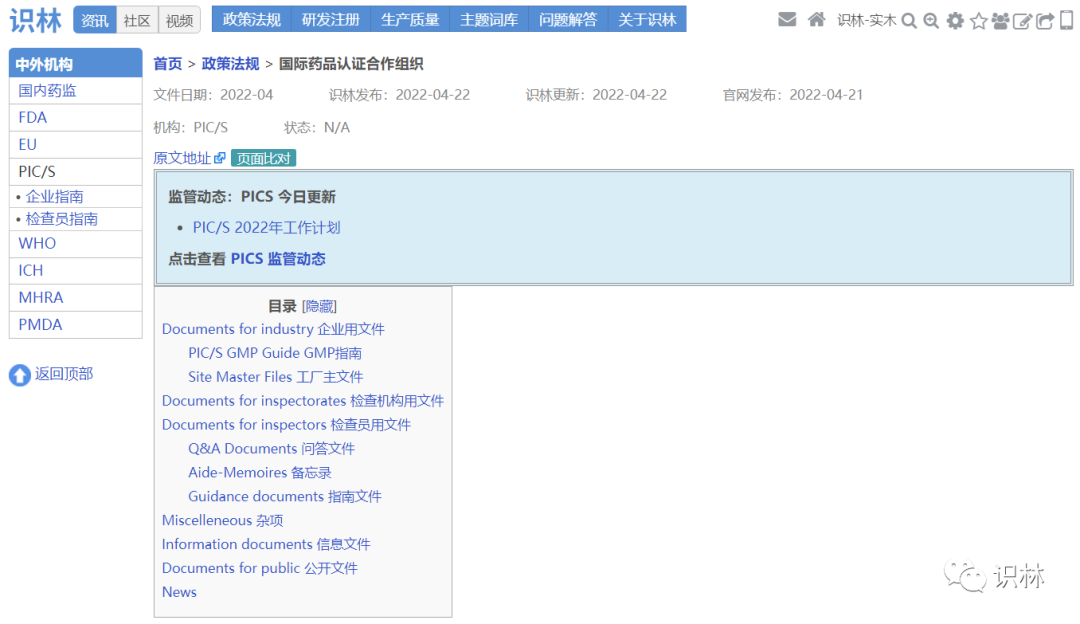The width and height of the screenshot is (1080, 624).
Task: Jump to PIC/S GMP Guide GMP指南
Action: click(x=275, y=353)
